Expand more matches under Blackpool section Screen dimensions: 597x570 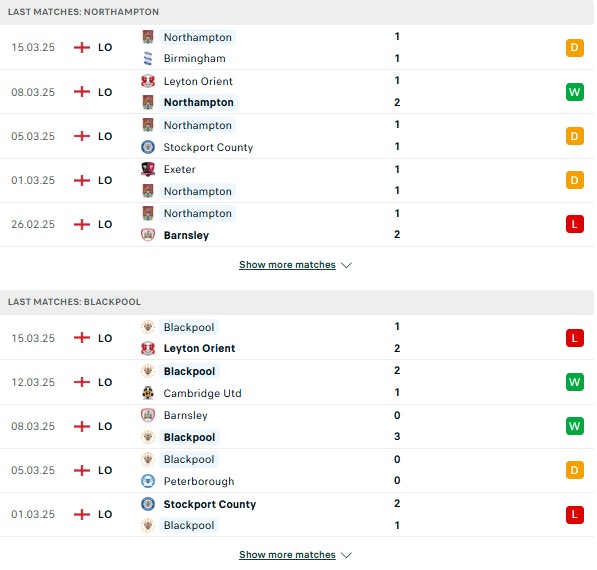point(287,554)
